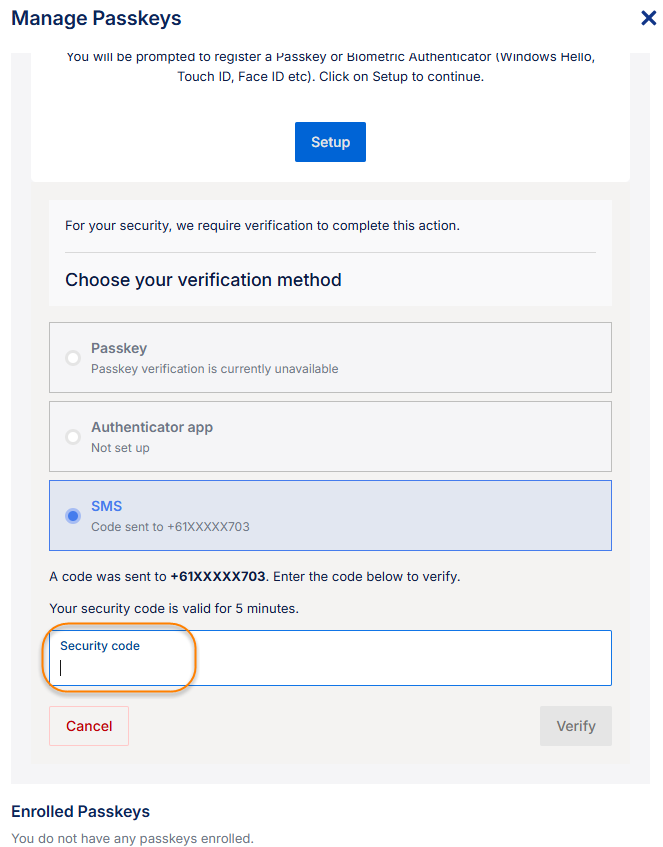Click 'Passkey verification is currently unavailable' text
Image resolution: width=663 pixels, height=847 pixels.
214,369
